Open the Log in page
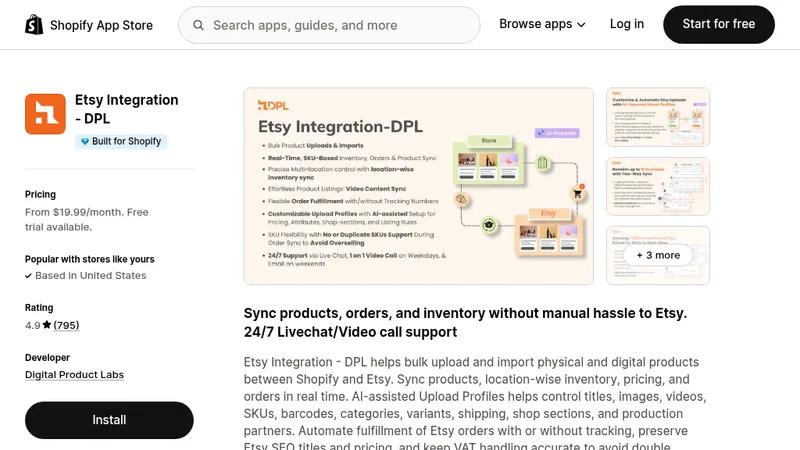The height and width of the screenshot is (450, 800). coord(627,24)
